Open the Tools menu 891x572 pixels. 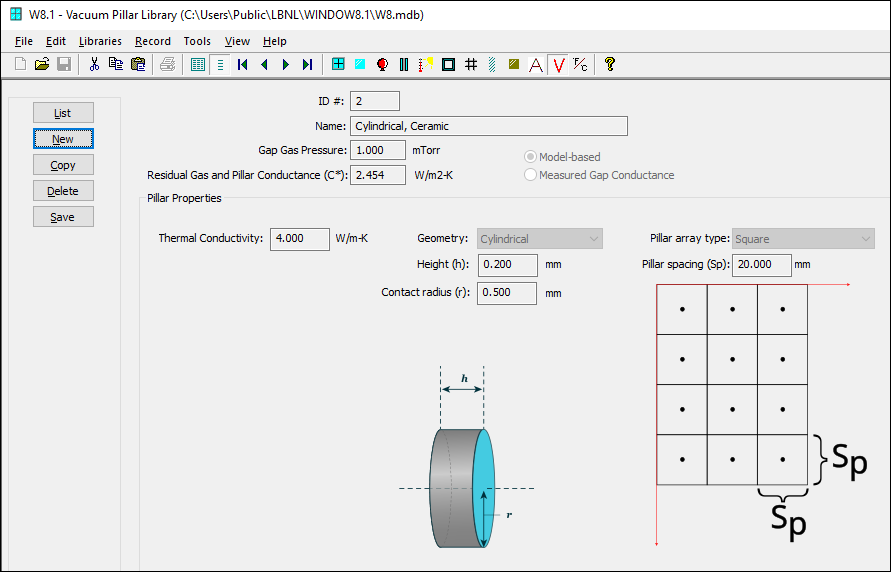pyautogui.click(x=197, y=41)
